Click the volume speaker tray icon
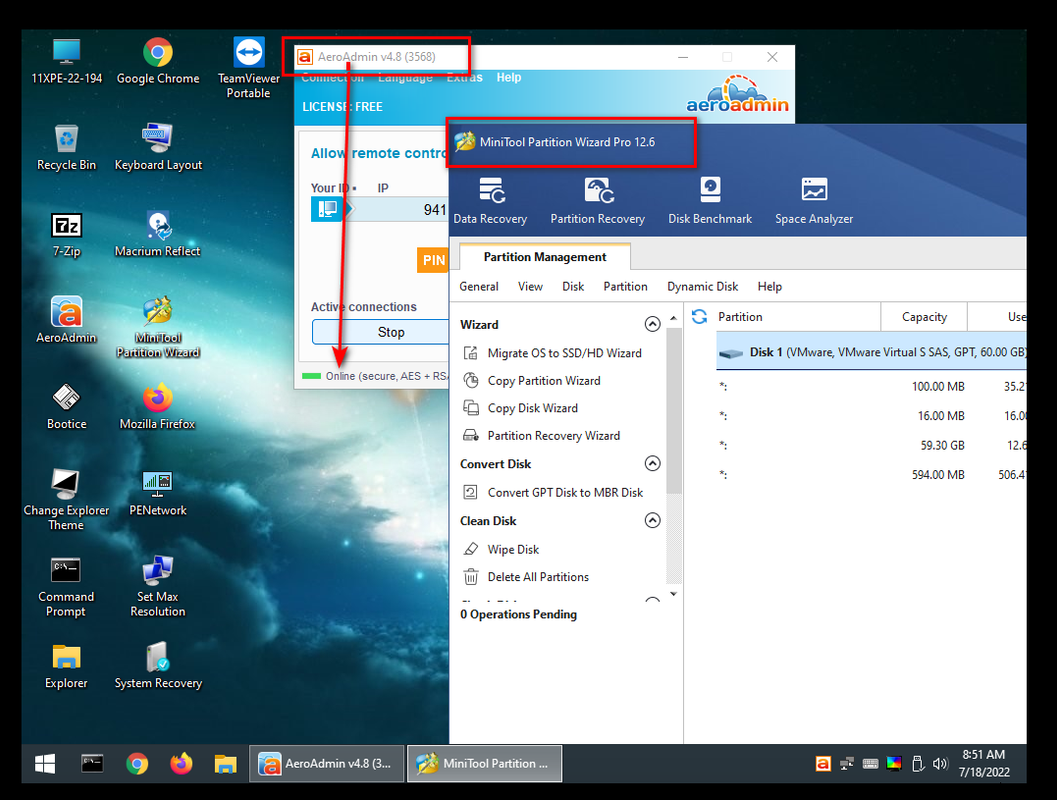This screenshot has width=1057, height=800. 940,764
